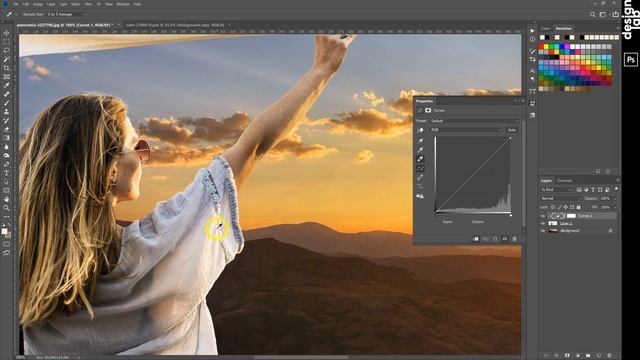This screenshot has width=640, height=360.
Task: Select the Hand tool
Action: click(x=6, y=199)
